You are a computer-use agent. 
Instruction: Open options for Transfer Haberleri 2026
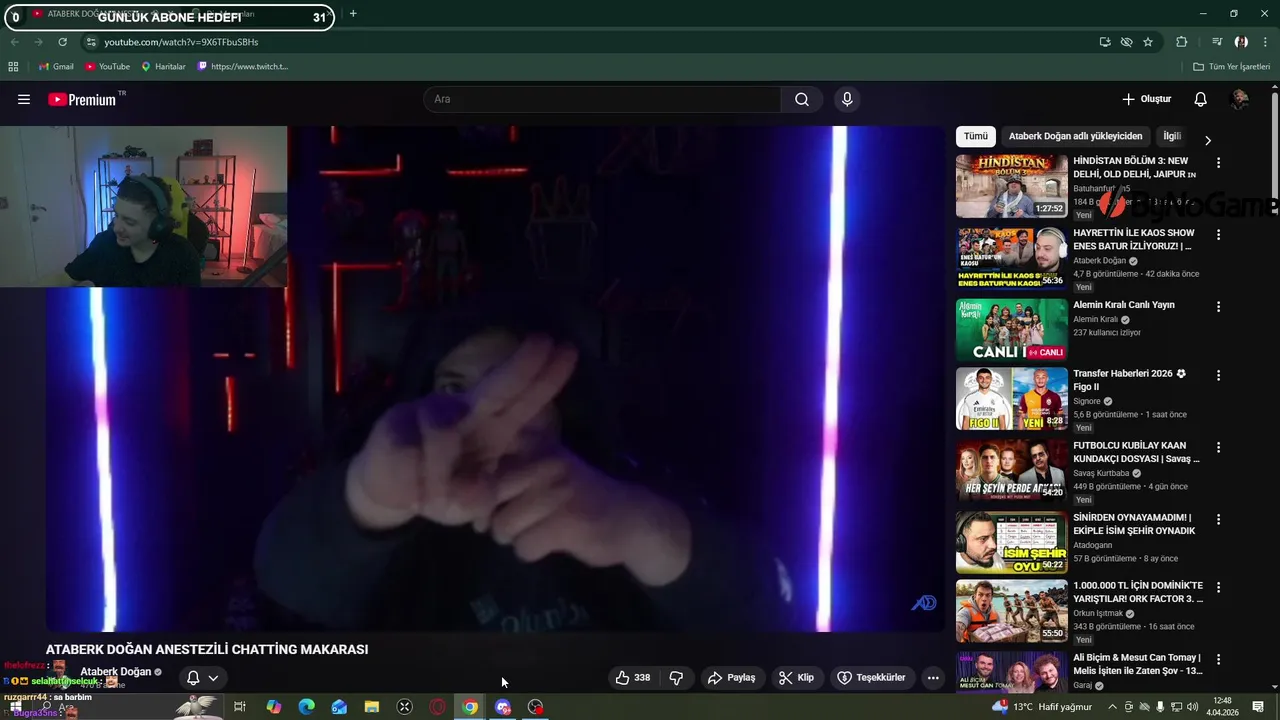point(1218,375)
